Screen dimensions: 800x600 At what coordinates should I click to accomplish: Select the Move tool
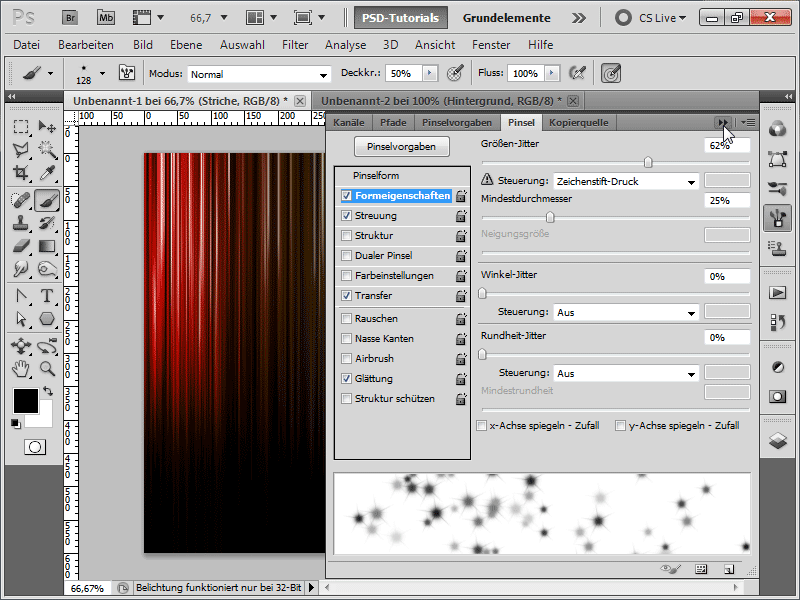tap(47, 127)
